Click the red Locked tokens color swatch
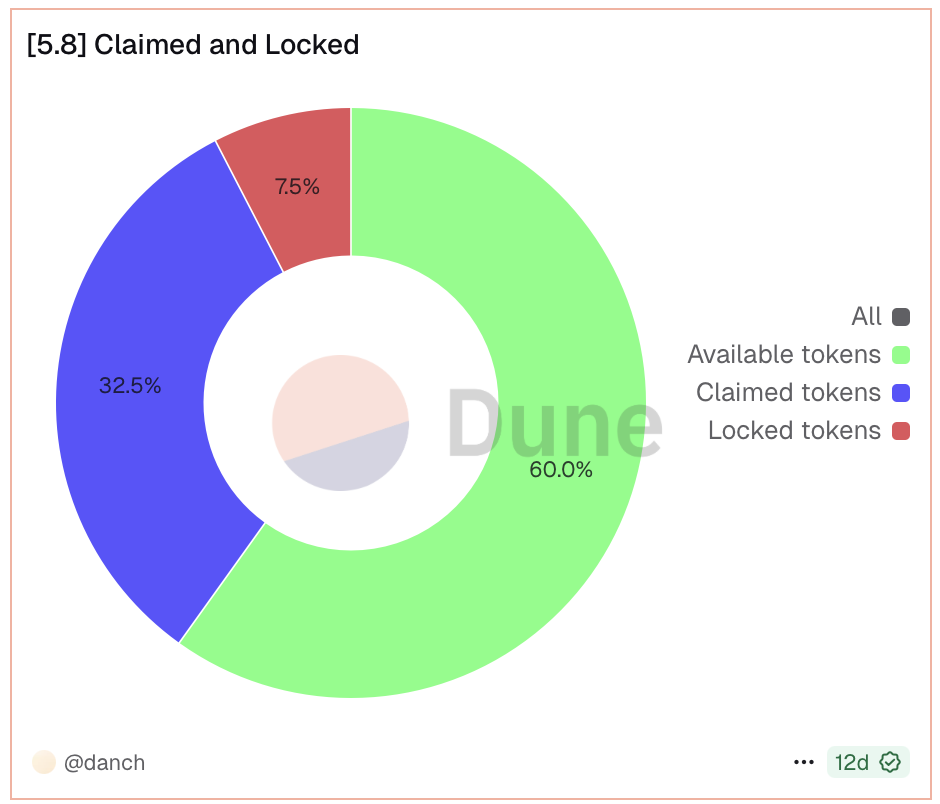This screenshot has height=804, width=940. pyautogui.click(x=900, y=430)
